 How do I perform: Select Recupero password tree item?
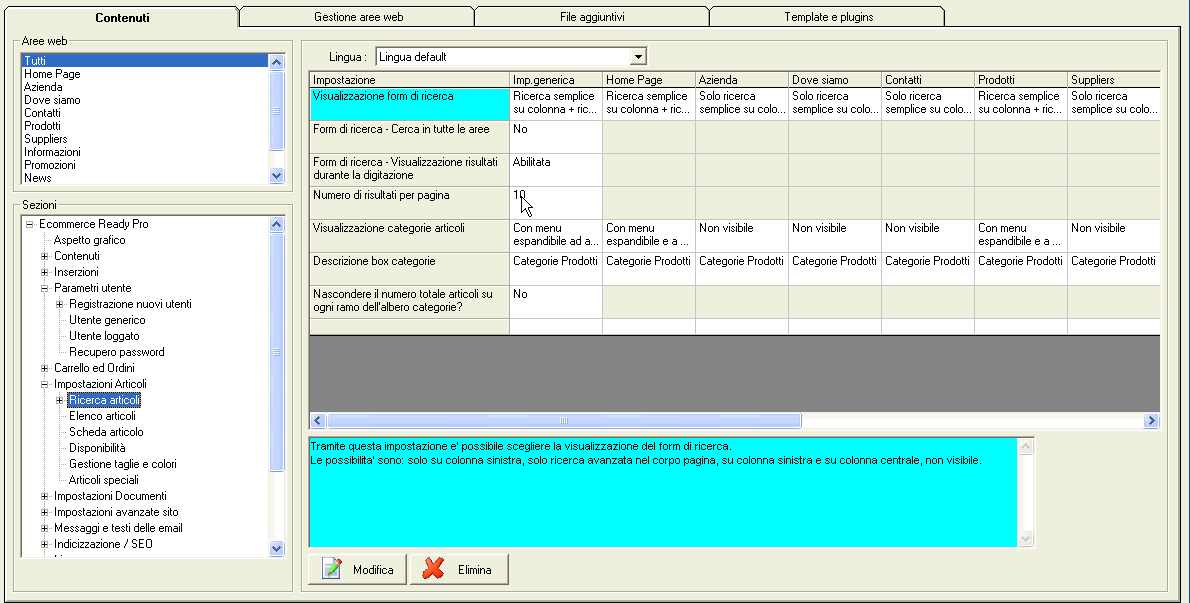coord(116,352)
